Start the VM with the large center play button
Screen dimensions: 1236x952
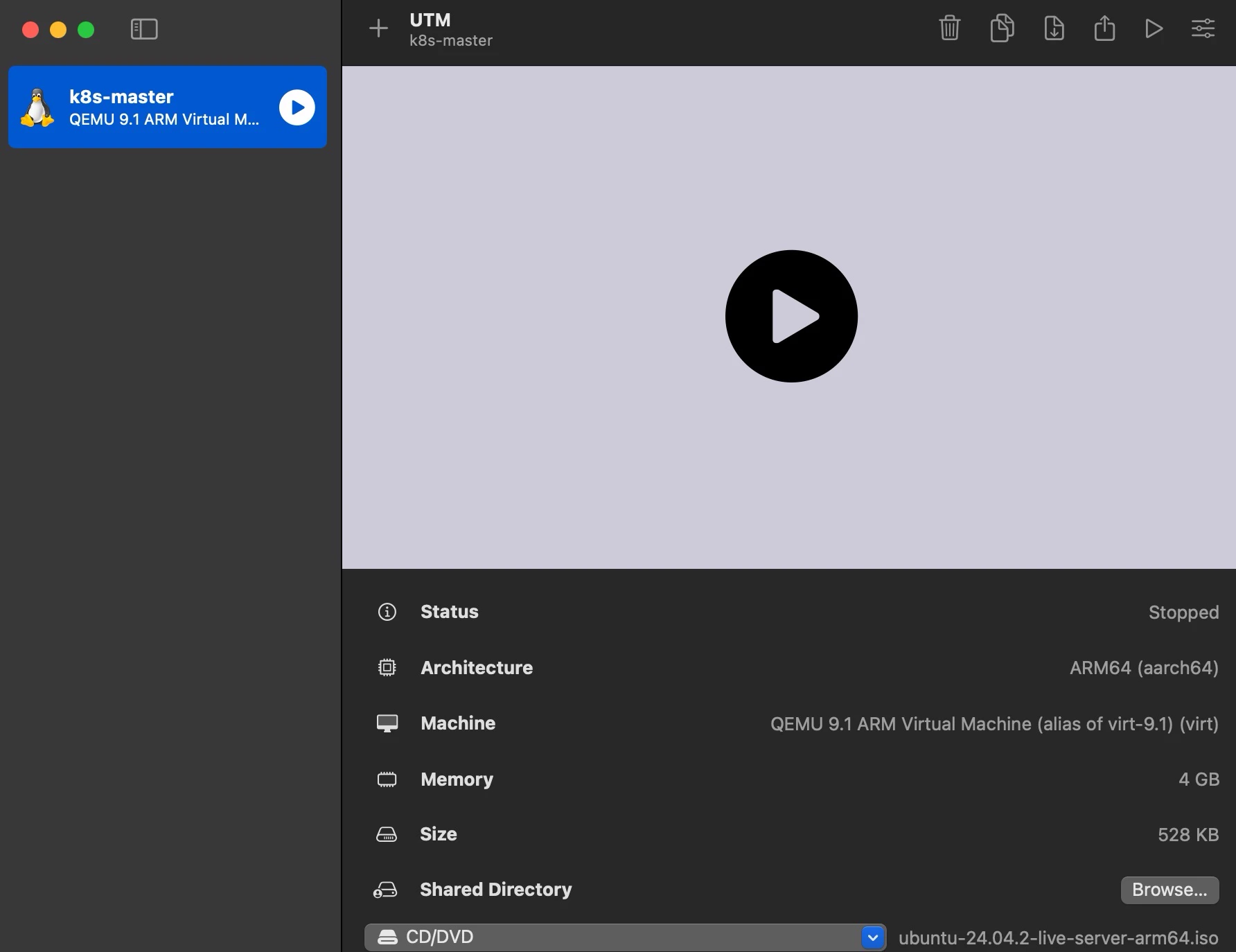791,316
